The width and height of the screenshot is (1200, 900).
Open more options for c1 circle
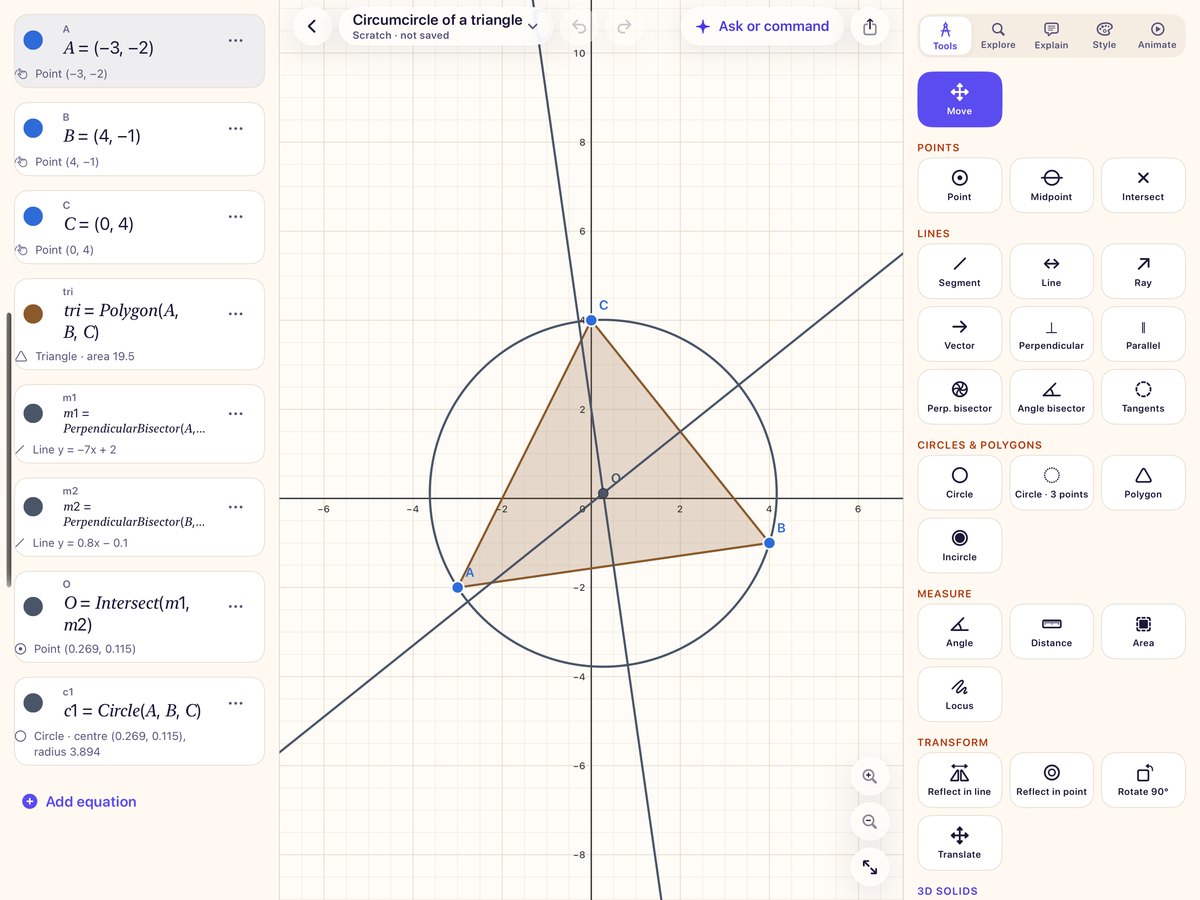236,703
